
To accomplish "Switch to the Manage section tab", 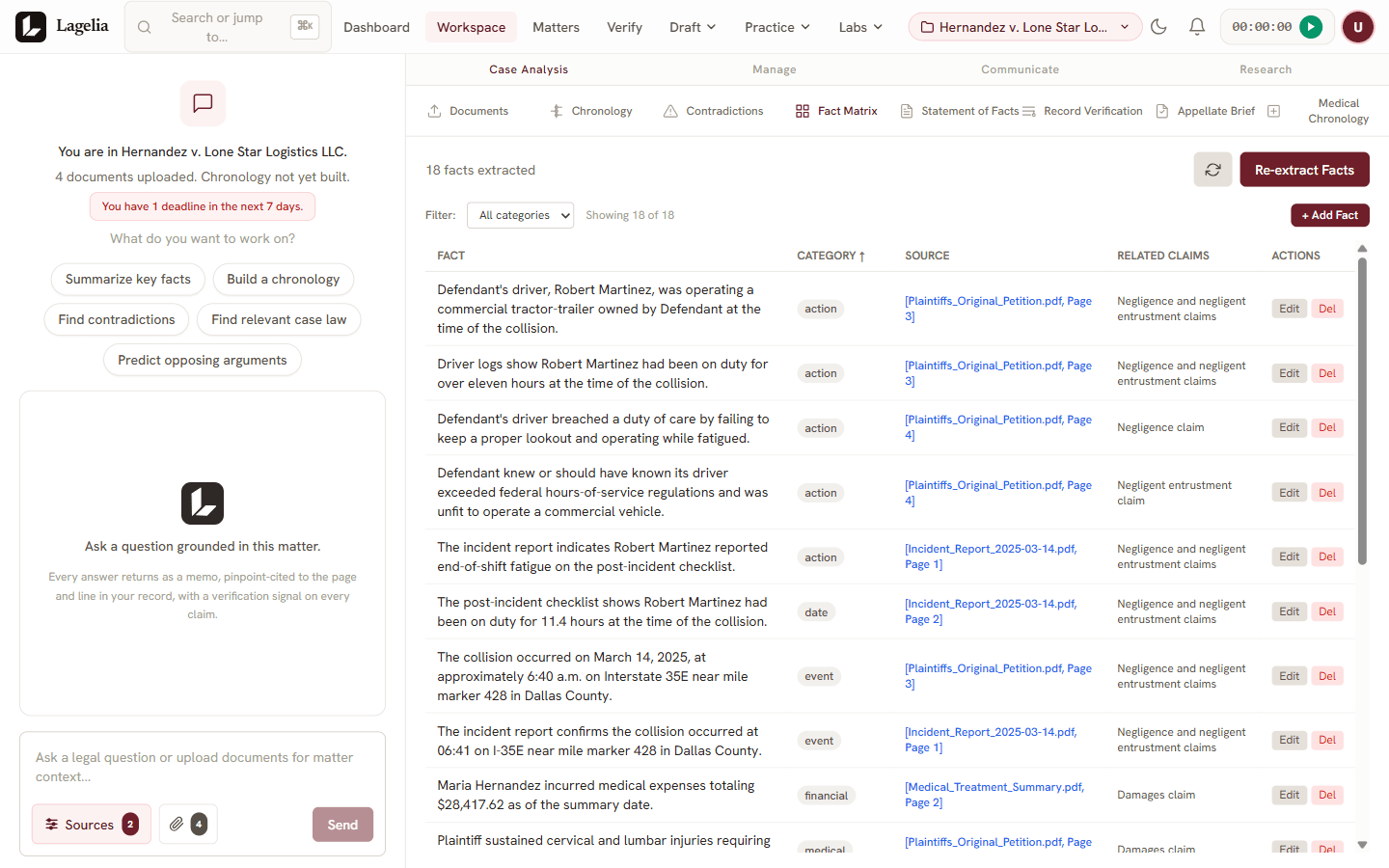I will pos(775,69).
